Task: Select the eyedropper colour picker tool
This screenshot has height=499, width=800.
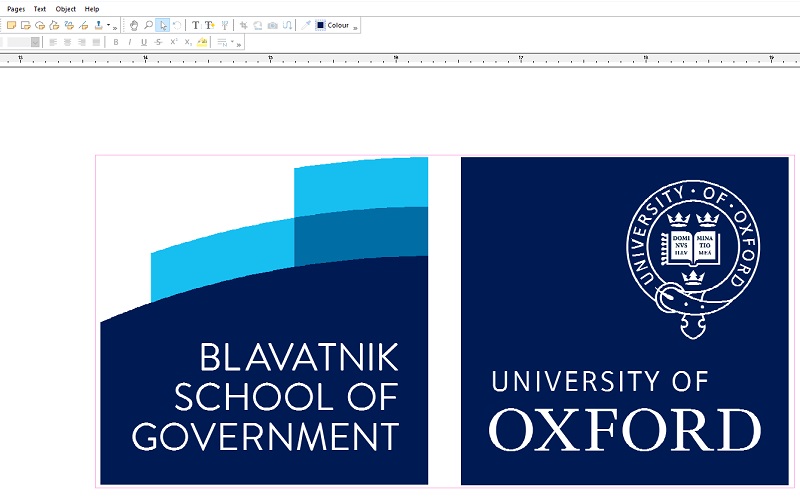Action: pos(306,25)
